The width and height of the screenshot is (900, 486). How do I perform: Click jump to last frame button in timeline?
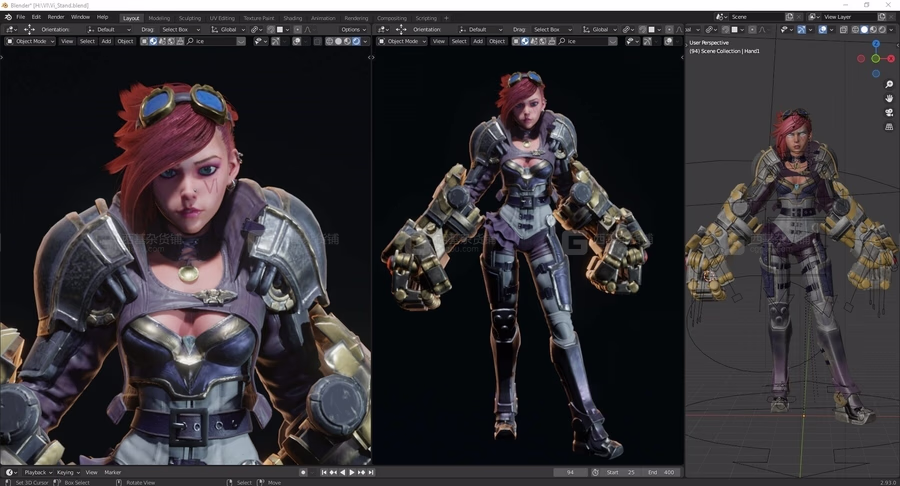point(371,472)
